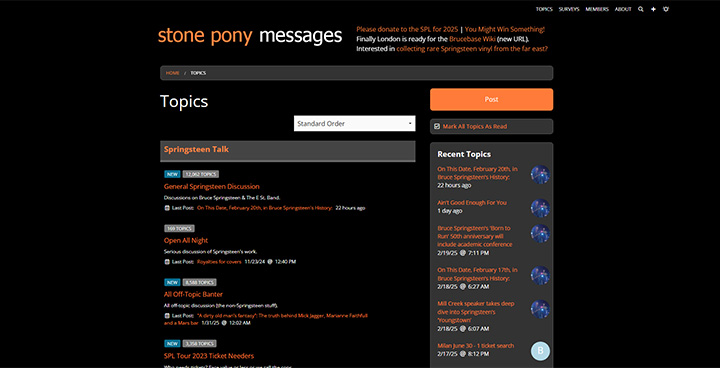The image size is (720, 368).
Task: Click the 8,588 Topics badge
Action: (x=199, y=282)
